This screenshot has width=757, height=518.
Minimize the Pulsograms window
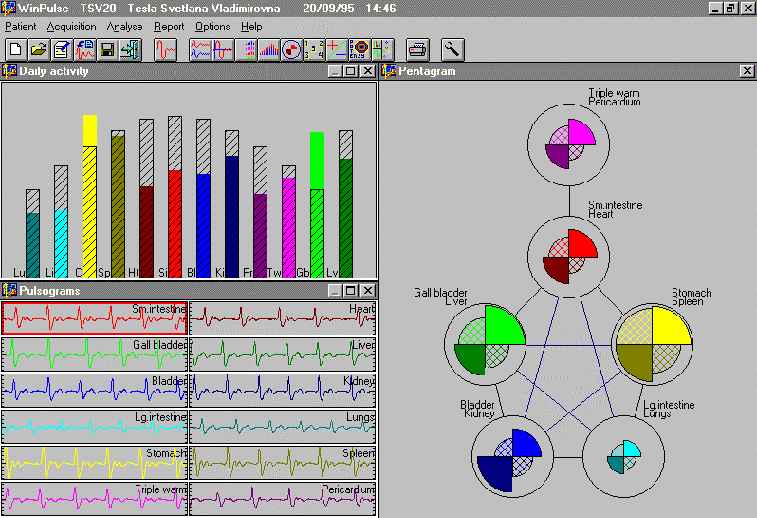point(335,290)
